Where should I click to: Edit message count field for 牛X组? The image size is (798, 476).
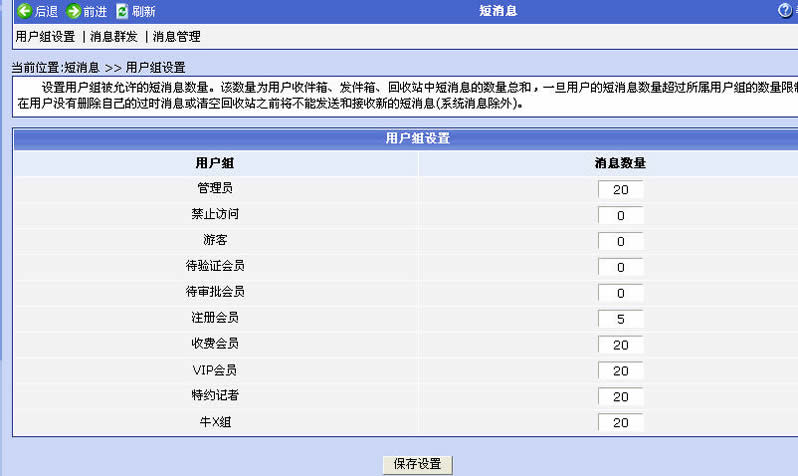(620, 423)
